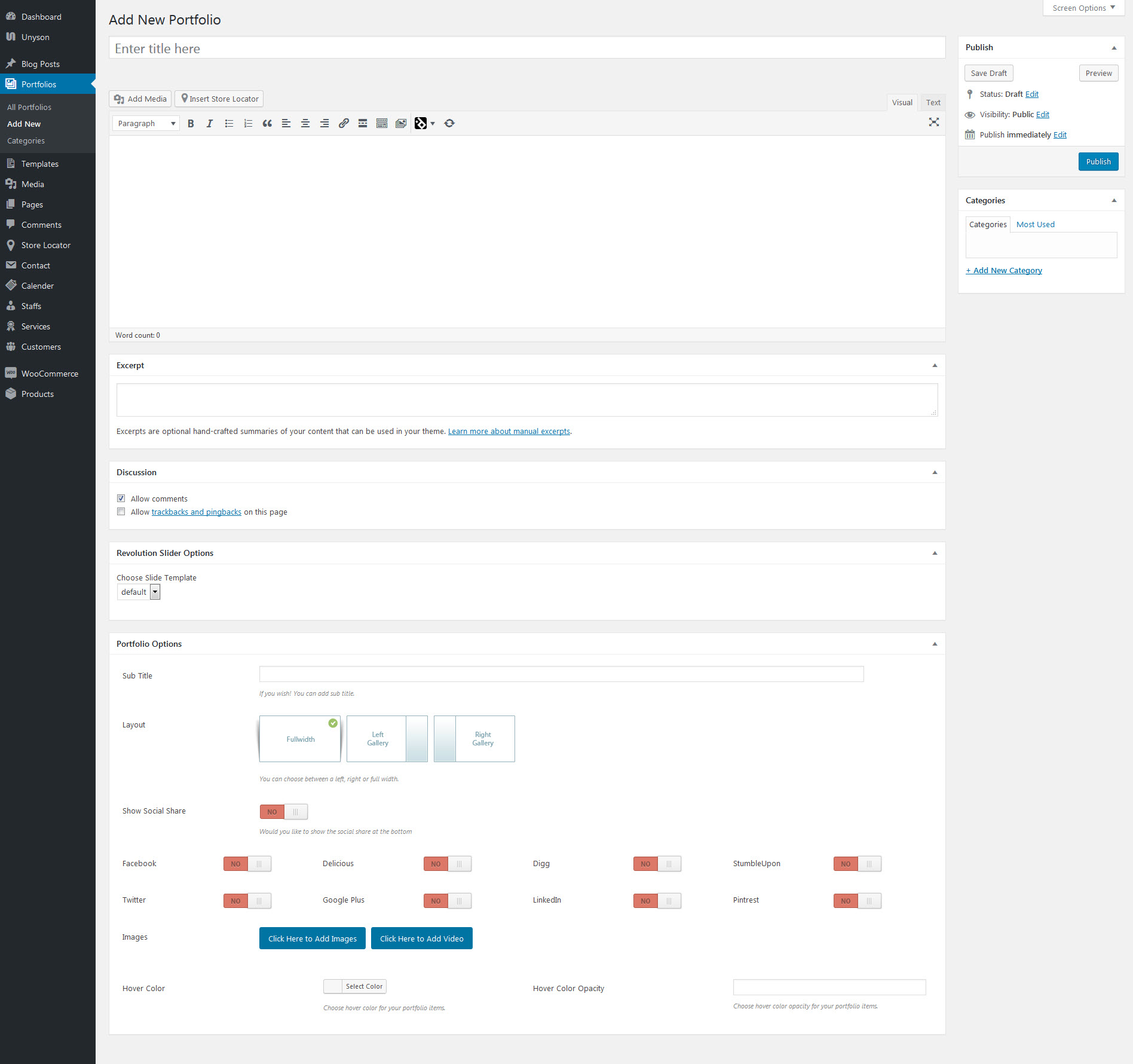Toggle the Show Social Share switch
This screenshot has height=1064, width=1133.
(x=283, y=812)
